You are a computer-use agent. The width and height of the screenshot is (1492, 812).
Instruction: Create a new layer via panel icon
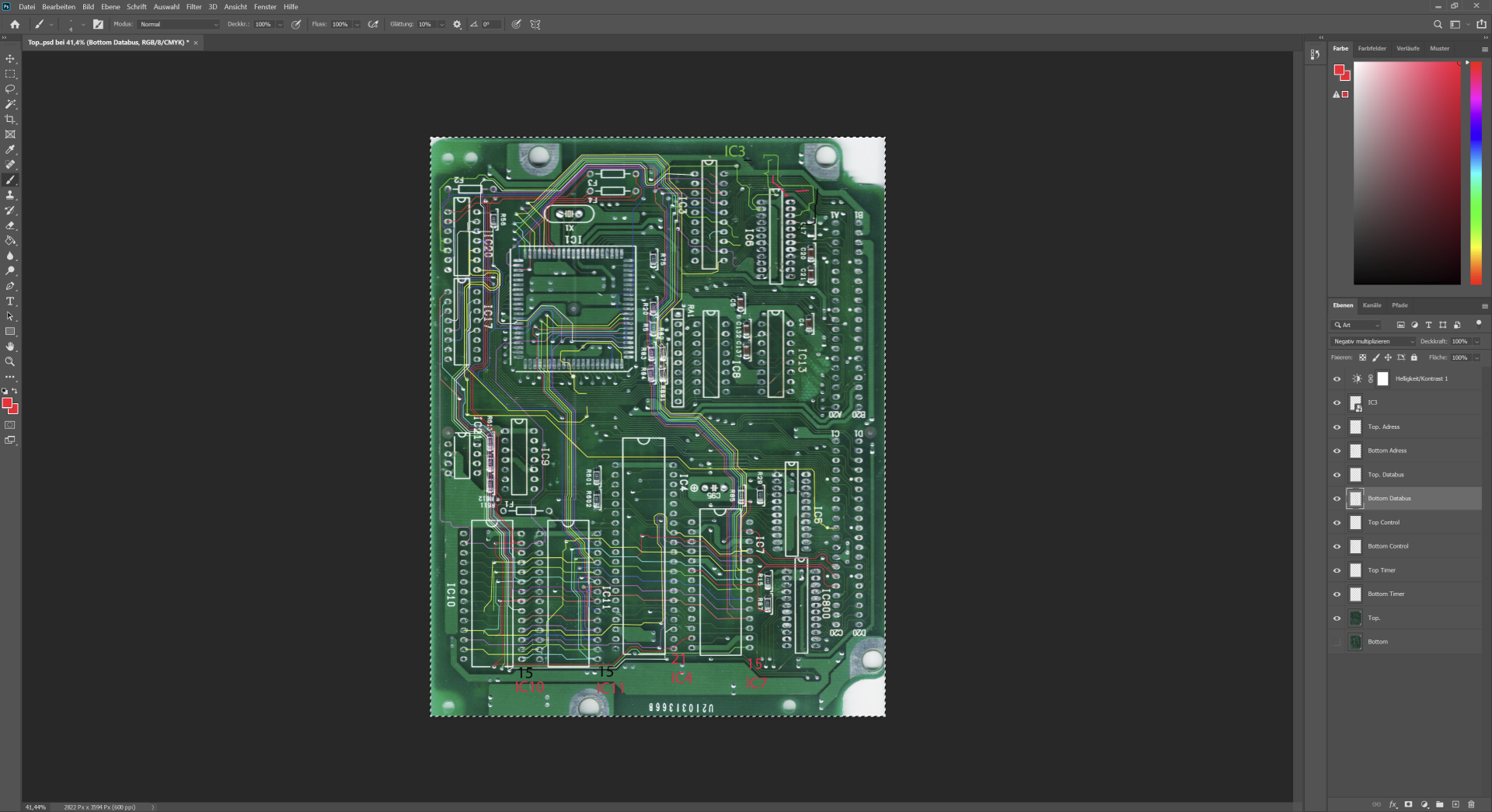(x=1455, y=804)
